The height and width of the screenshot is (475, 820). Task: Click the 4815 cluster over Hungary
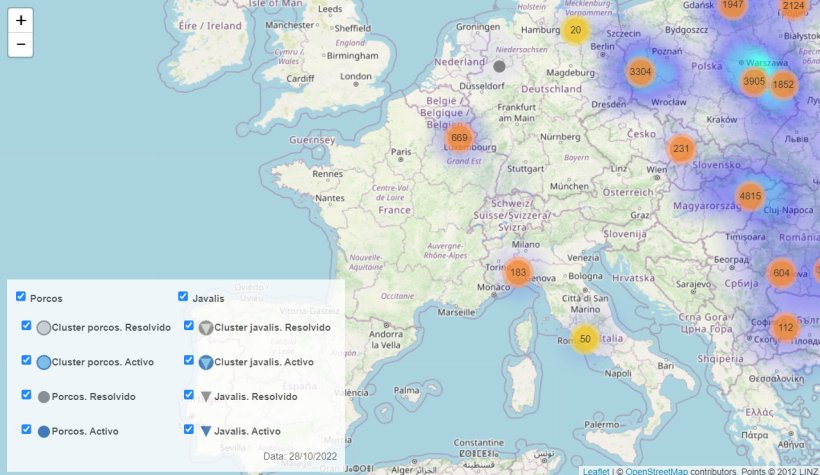pos(749,196)
